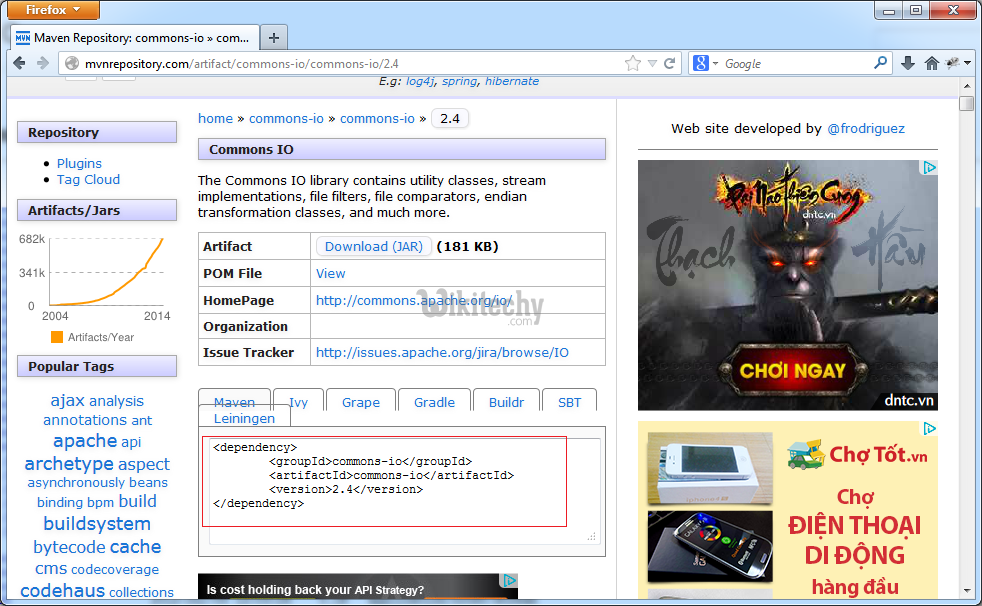The height and width of the screenshot is (606, 982).
Task: Click the Download (JAR) button
Action: 373,246
